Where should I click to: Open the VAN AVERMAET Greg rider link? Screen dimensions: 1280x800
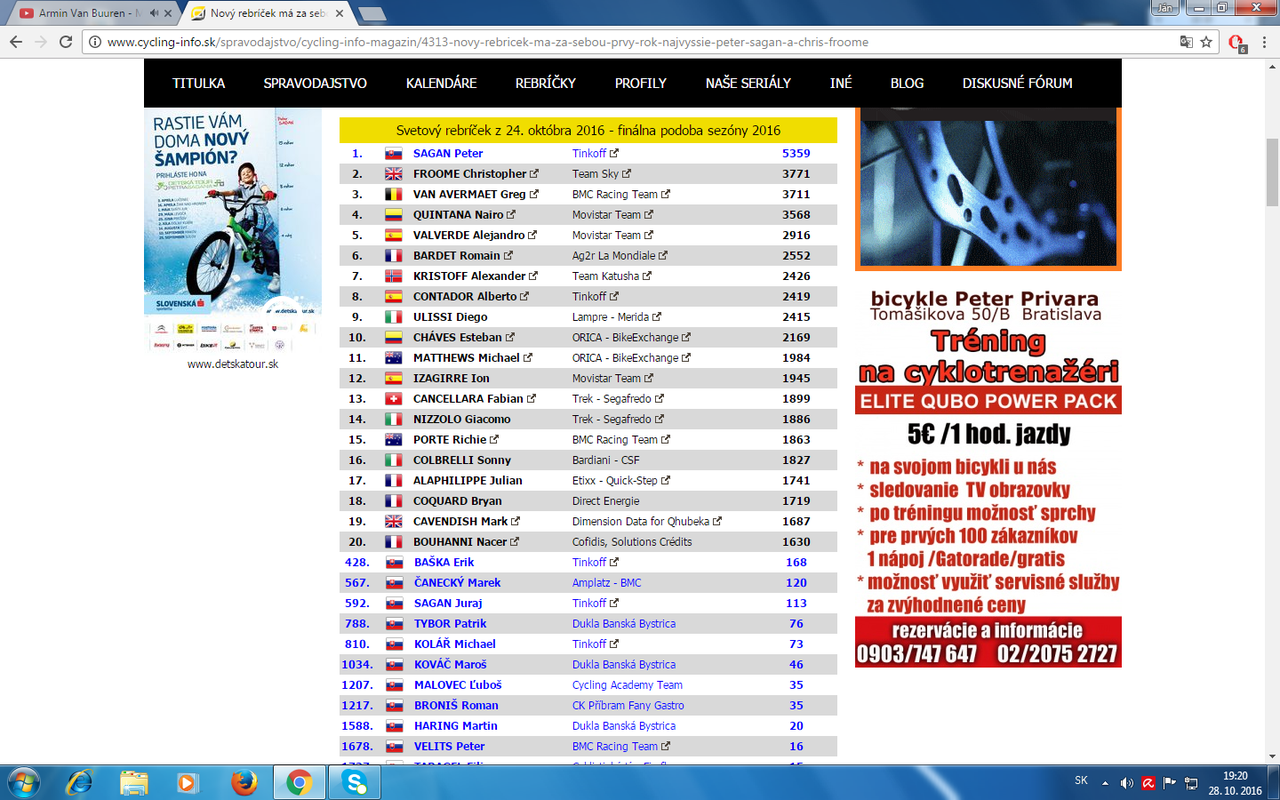469,194
